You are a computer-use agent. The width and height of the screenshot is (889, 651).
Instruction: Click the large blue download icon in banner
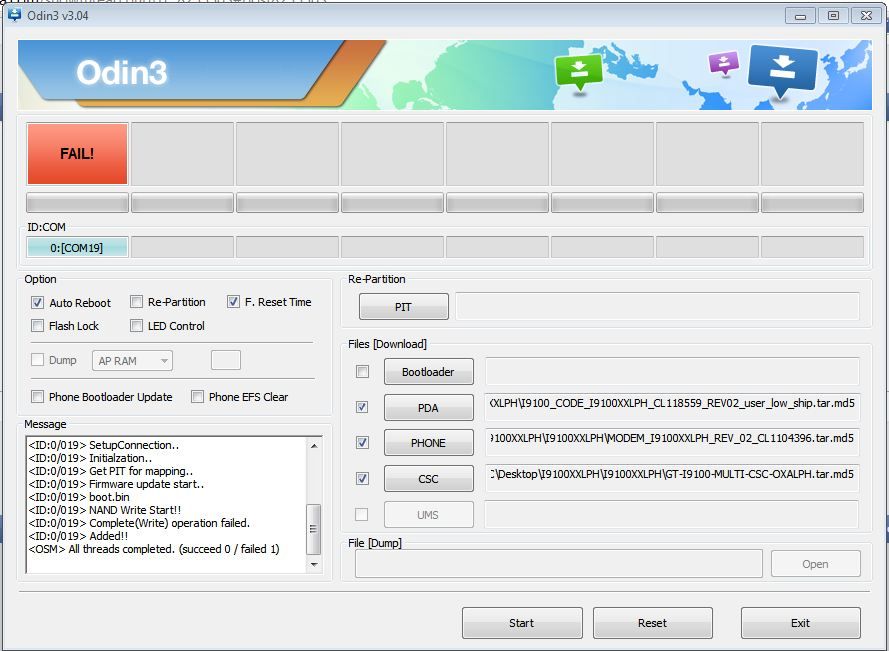[x=782, y=72]
